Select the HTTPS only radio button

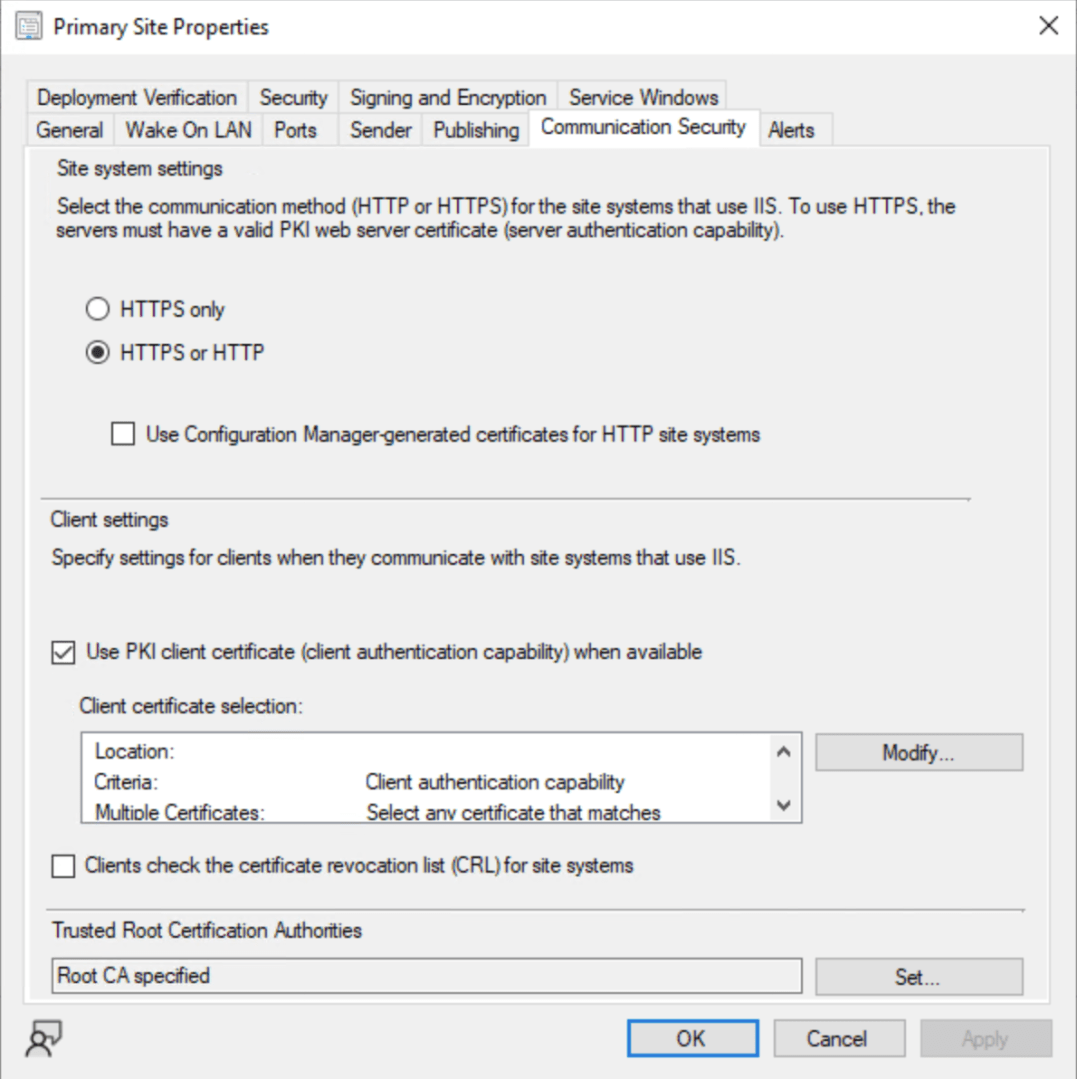pyautogui.click(x=97, y=310)
